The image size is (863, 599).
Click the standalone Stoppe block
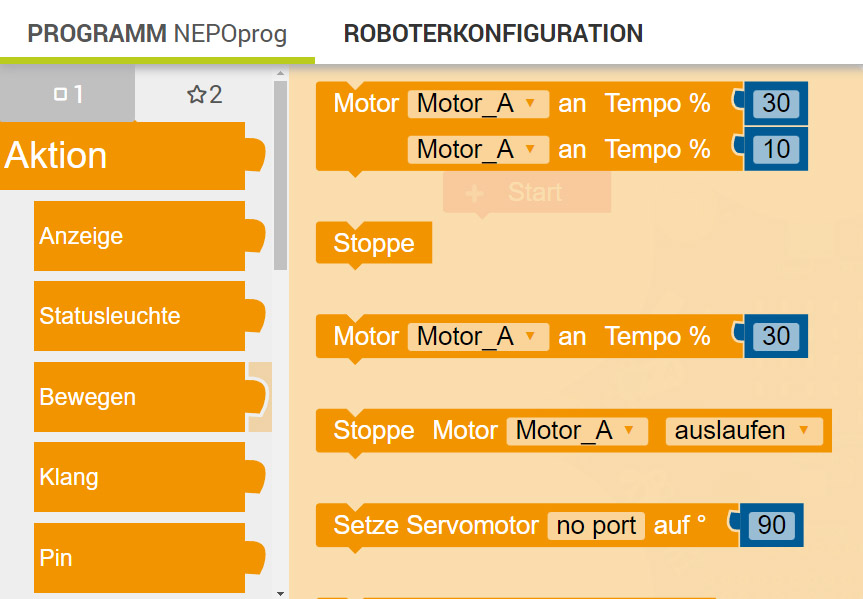coord(374,244)
